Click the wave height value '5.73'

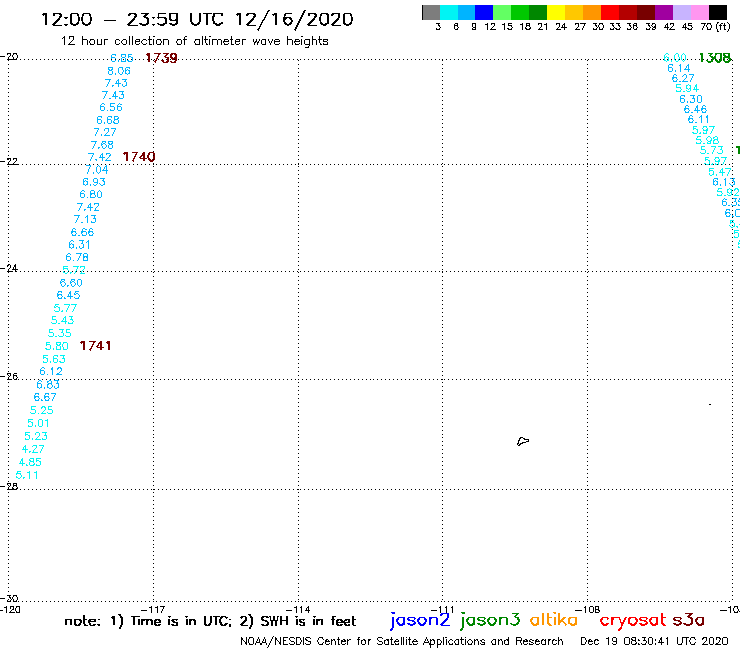[x=712, y=151]
